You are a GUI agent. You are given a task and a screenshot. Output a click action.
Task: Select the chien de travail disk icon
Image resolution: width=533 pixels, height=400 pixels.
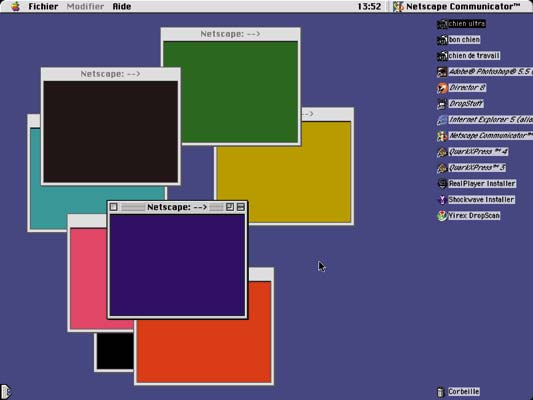point(442,56)
